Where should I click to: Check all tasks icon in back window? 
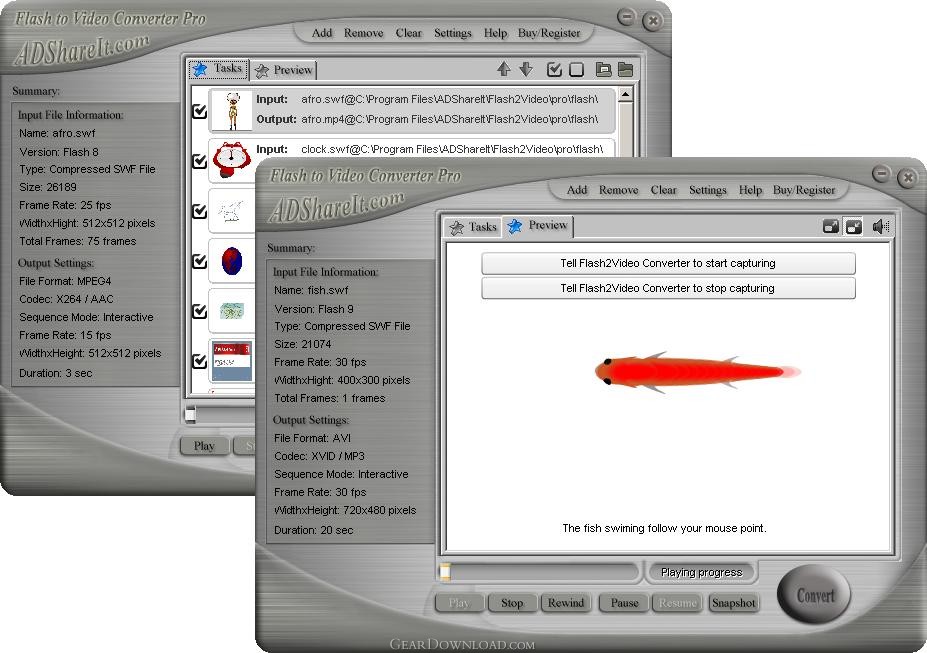click(x=554, y=69)
